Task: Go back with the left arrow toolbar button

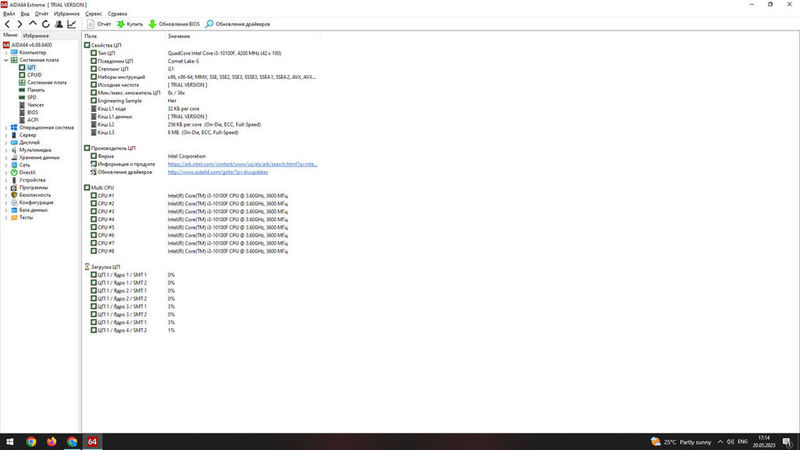Action: coord(7,24)
